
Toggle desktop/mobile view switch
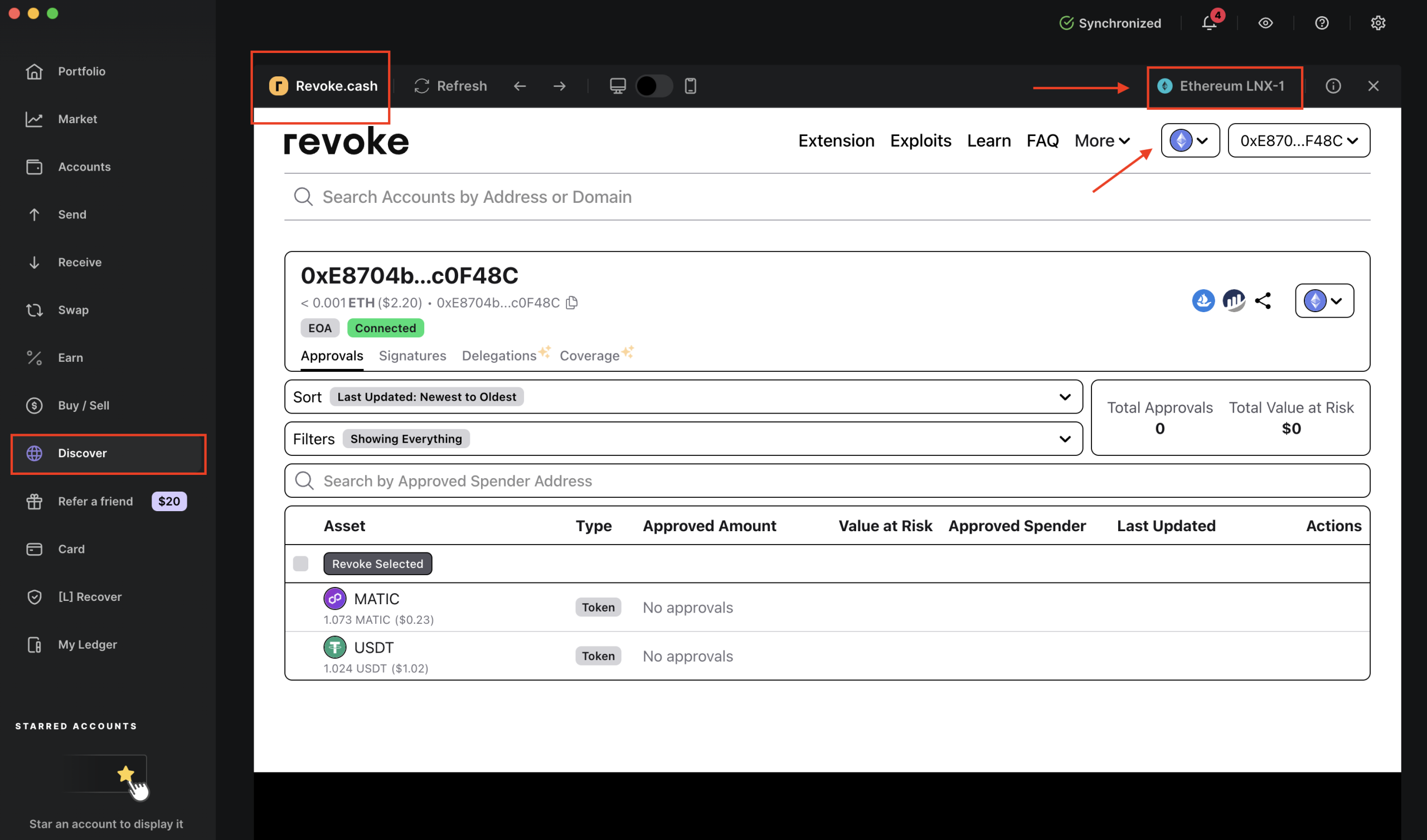[x=653, y=86]
